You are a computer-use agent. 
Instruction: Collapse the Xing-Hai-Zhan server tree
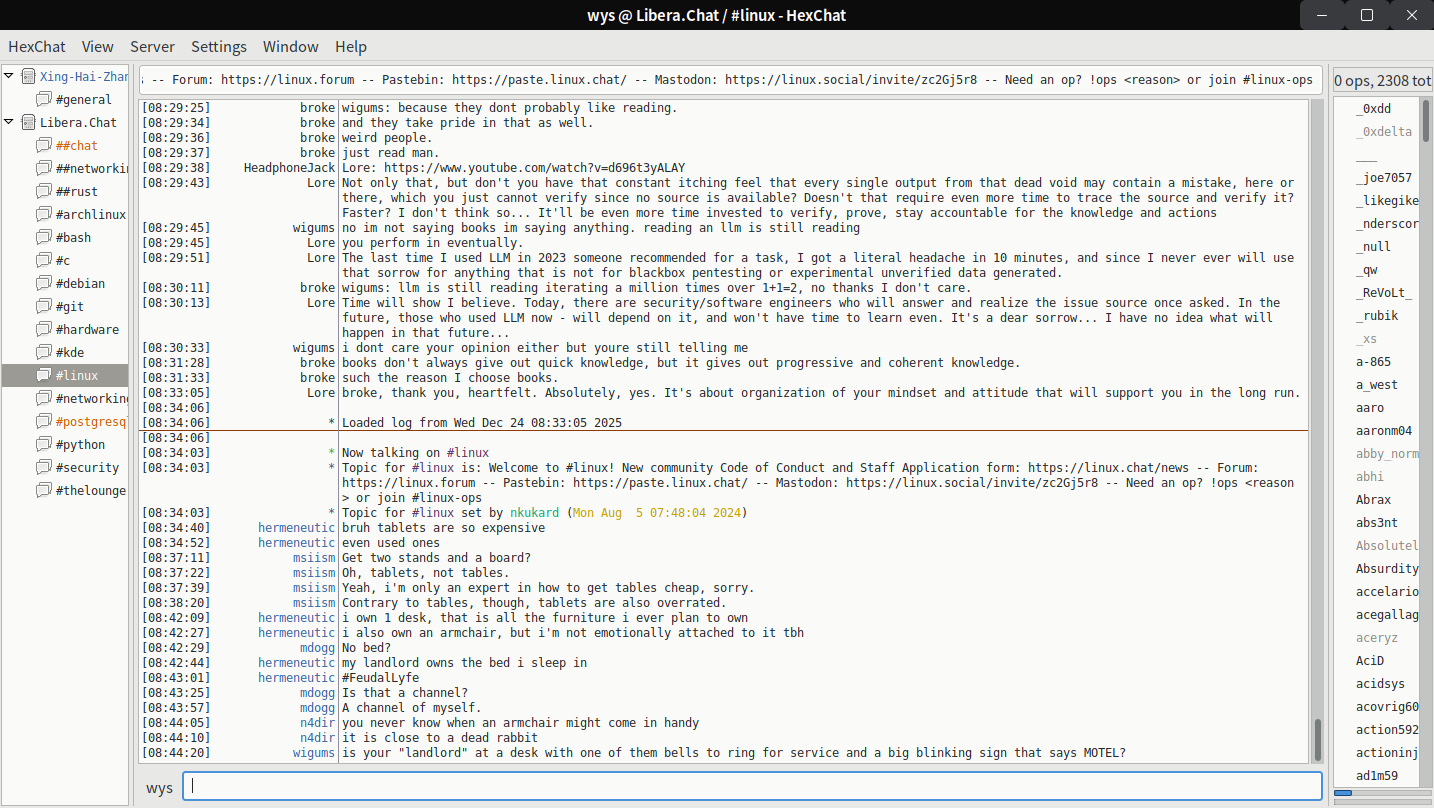tap(9, 76)
